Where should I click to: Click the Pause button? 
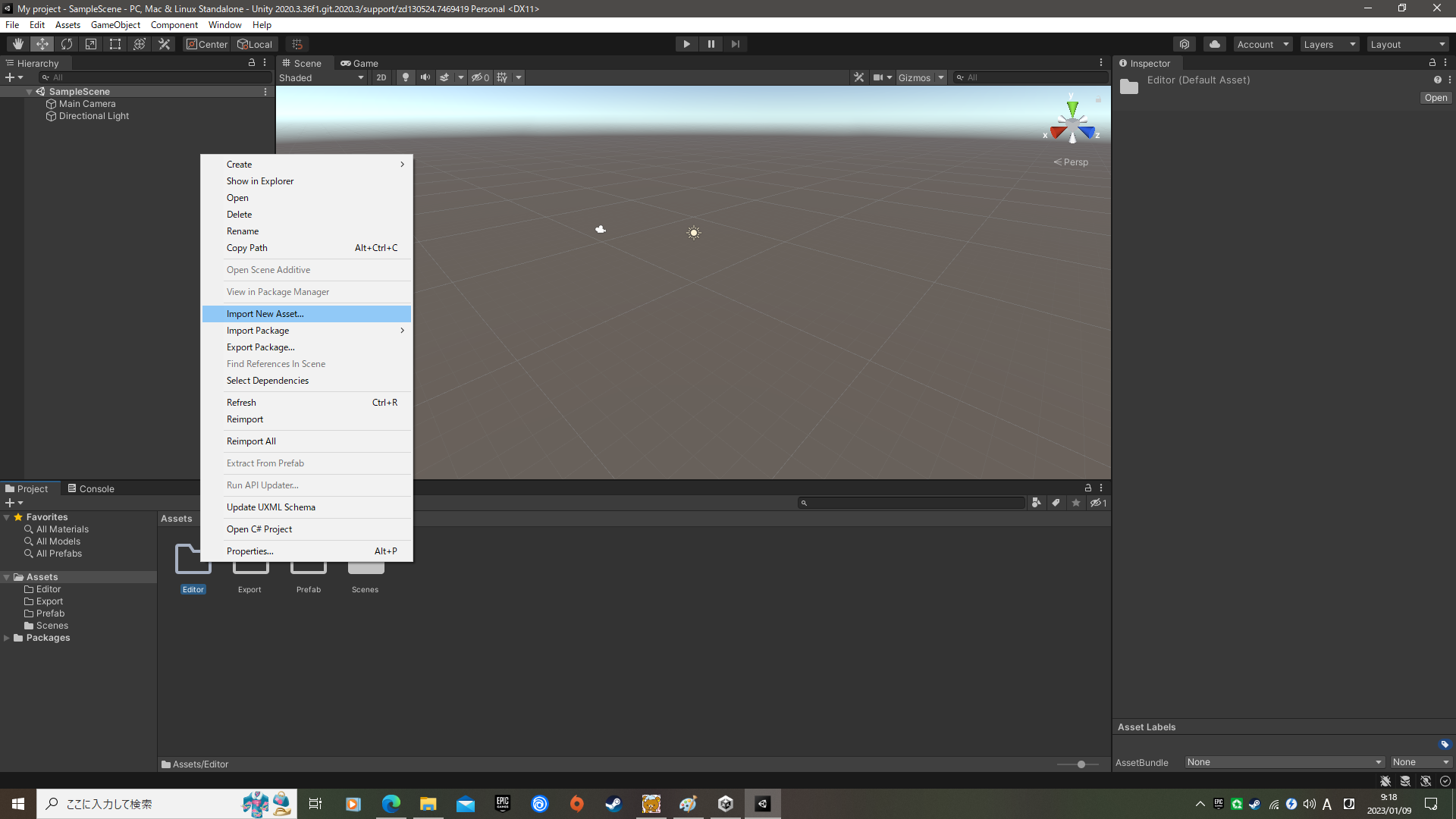coord(711,44)
